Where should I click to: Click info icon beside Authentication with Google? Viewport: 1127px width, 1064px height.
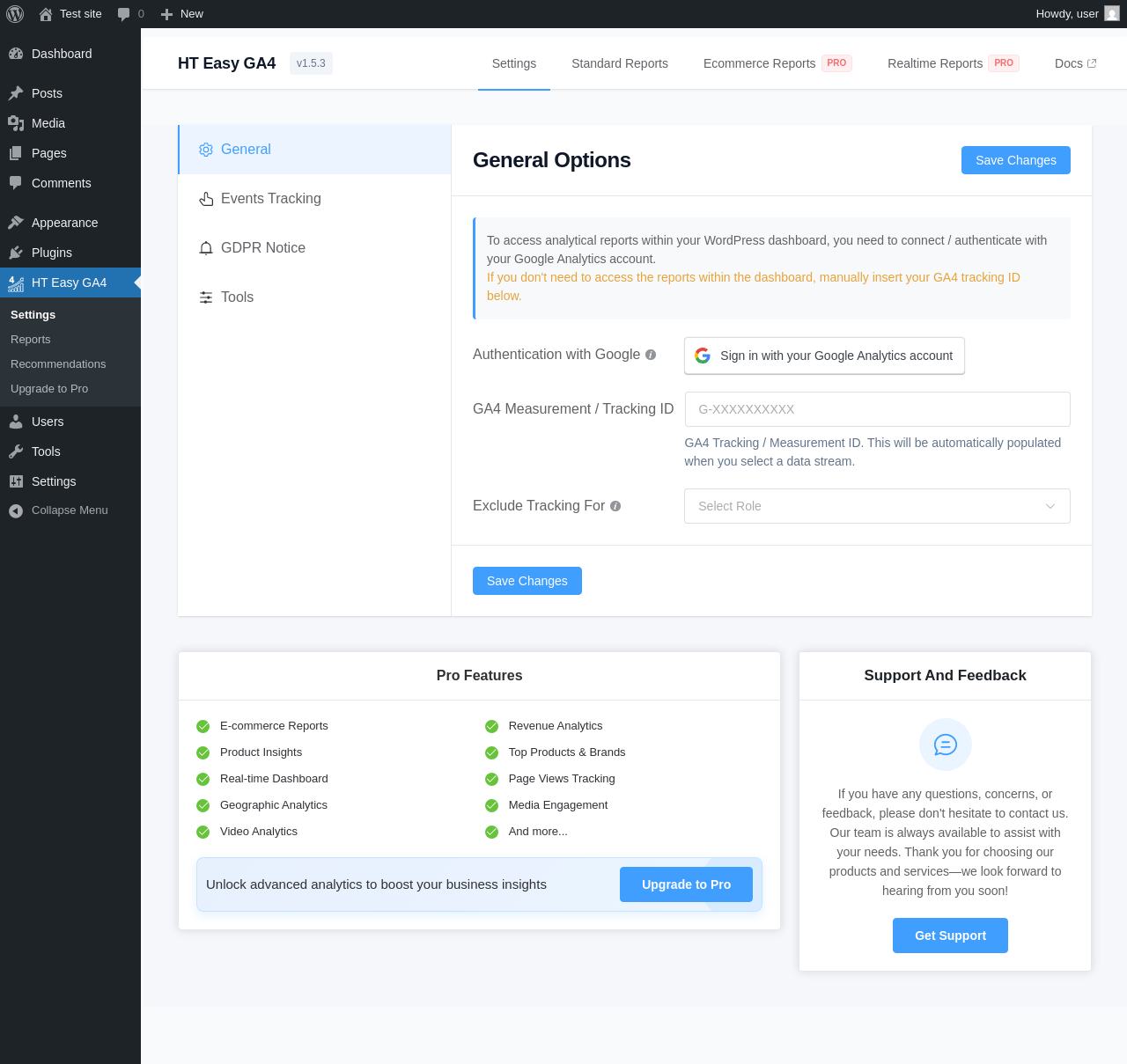(651, 355)
